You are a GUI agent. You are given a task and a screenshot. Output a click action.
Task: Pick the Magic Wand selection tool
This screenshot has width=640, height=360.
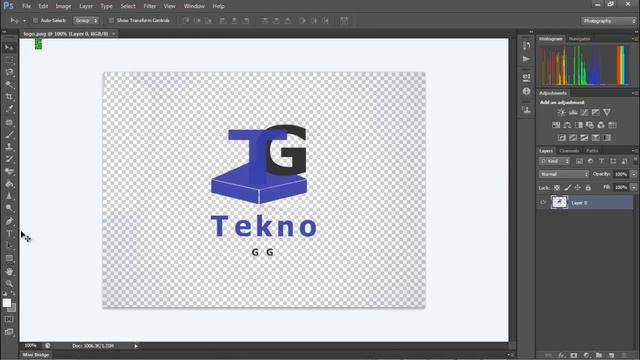[x=9, y=85]
